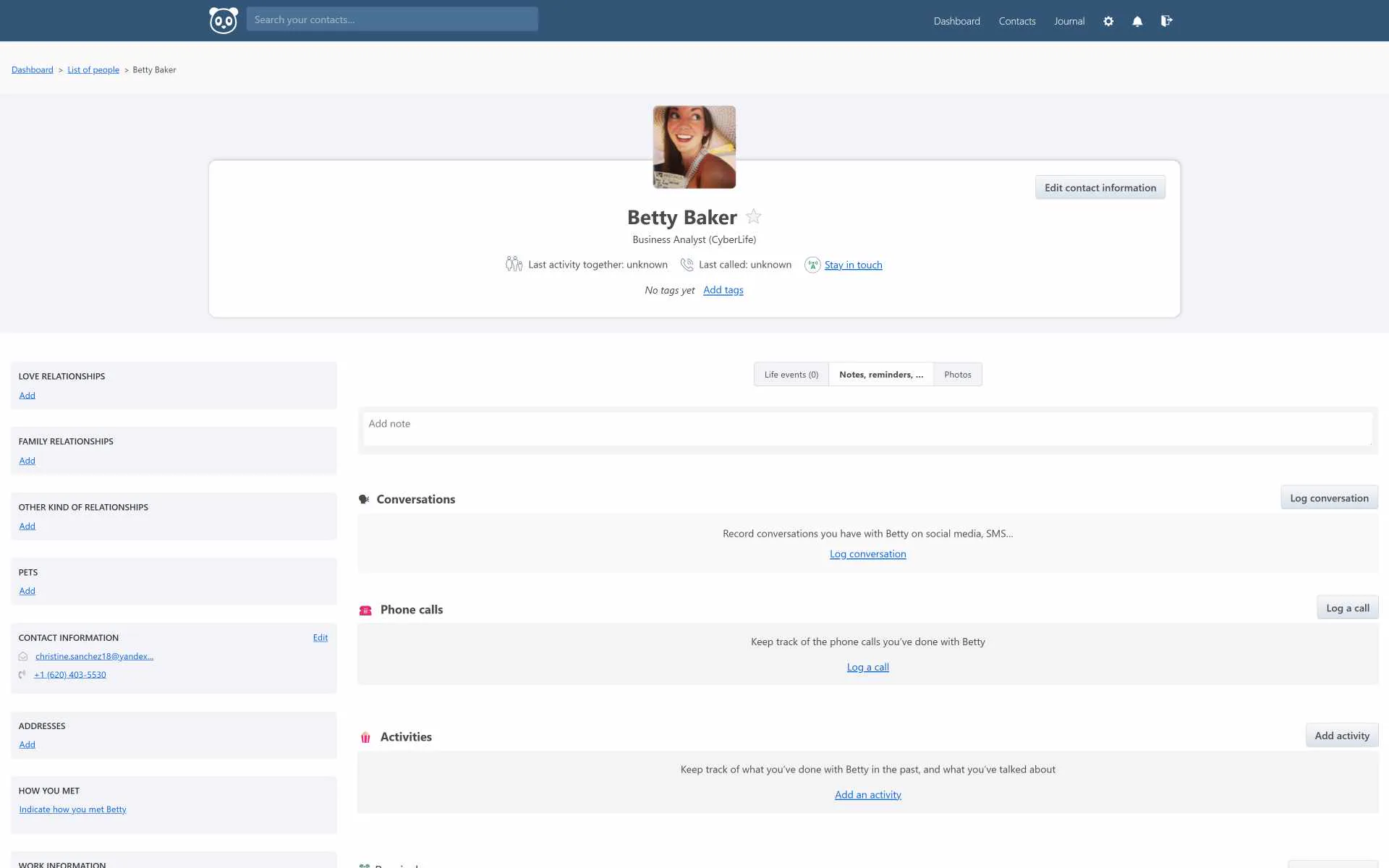This screenshot has height=868, width=1389.
Task: Click List of people breadcrumb link
Action: 93,70
